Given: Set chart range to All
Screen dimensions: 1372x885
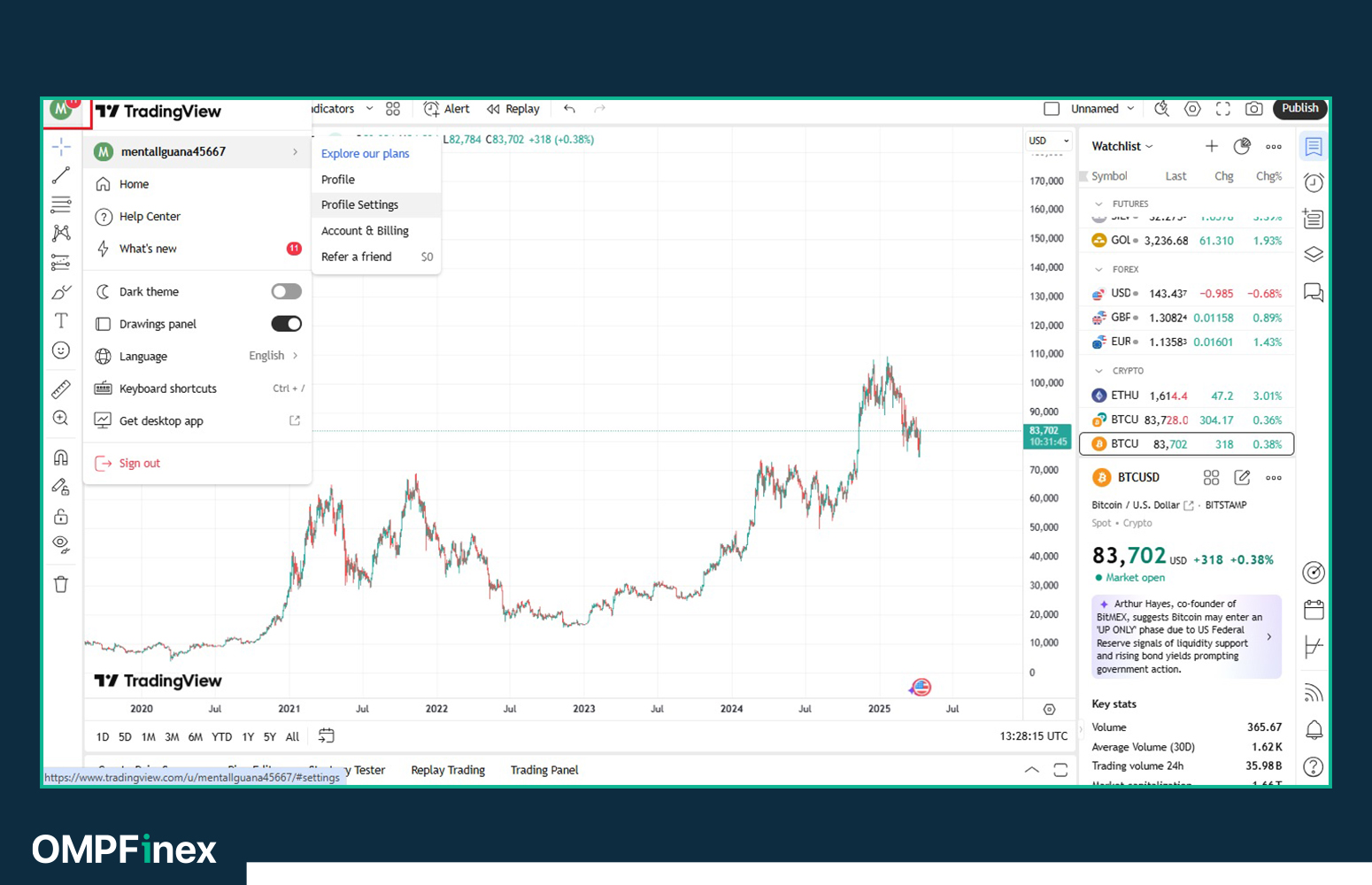Looking at the screenshot, I should pyautogui.click(x=292, y=737).
